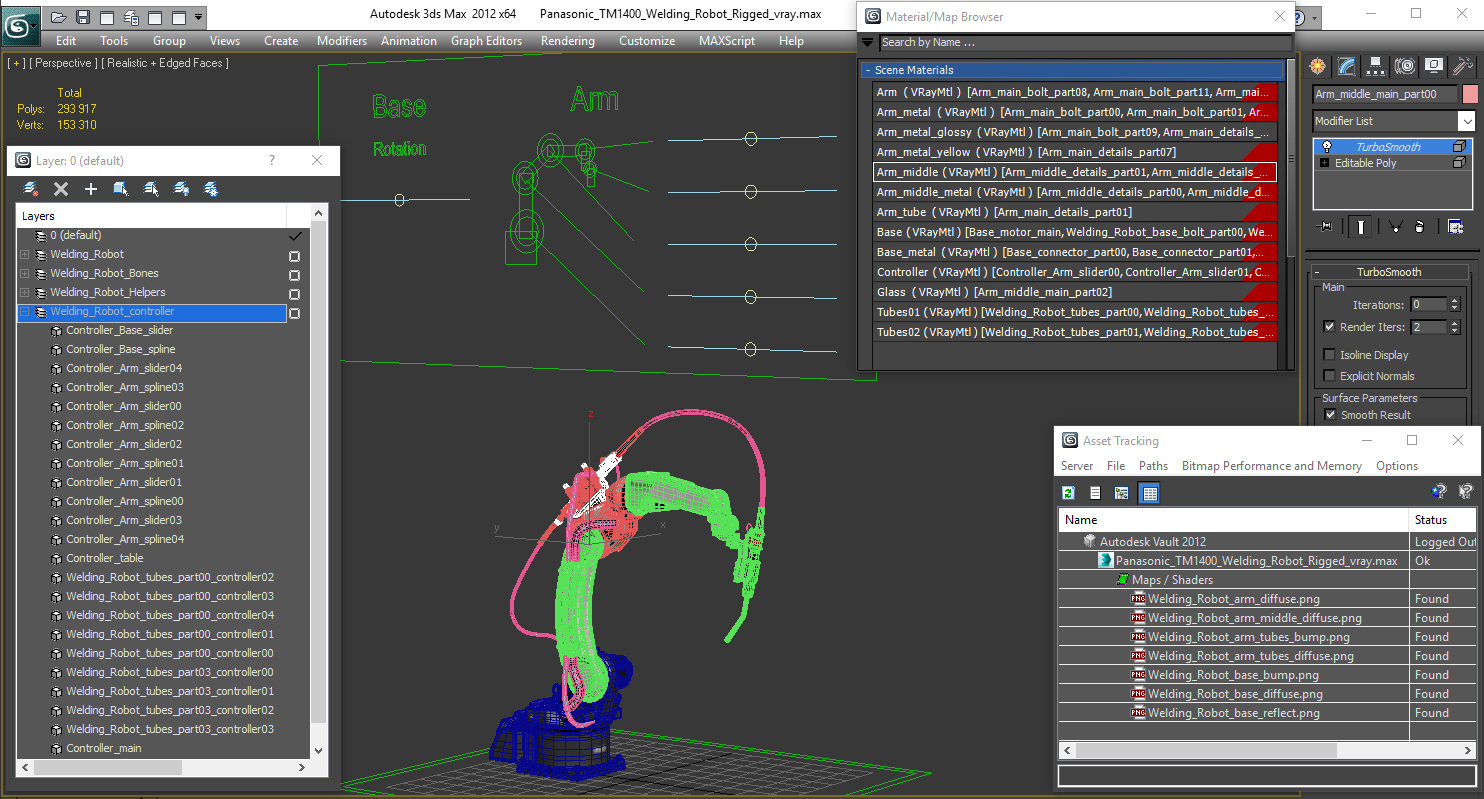
Task: Click Render Iters spinner down arrow
Action: pos(1454,331)
